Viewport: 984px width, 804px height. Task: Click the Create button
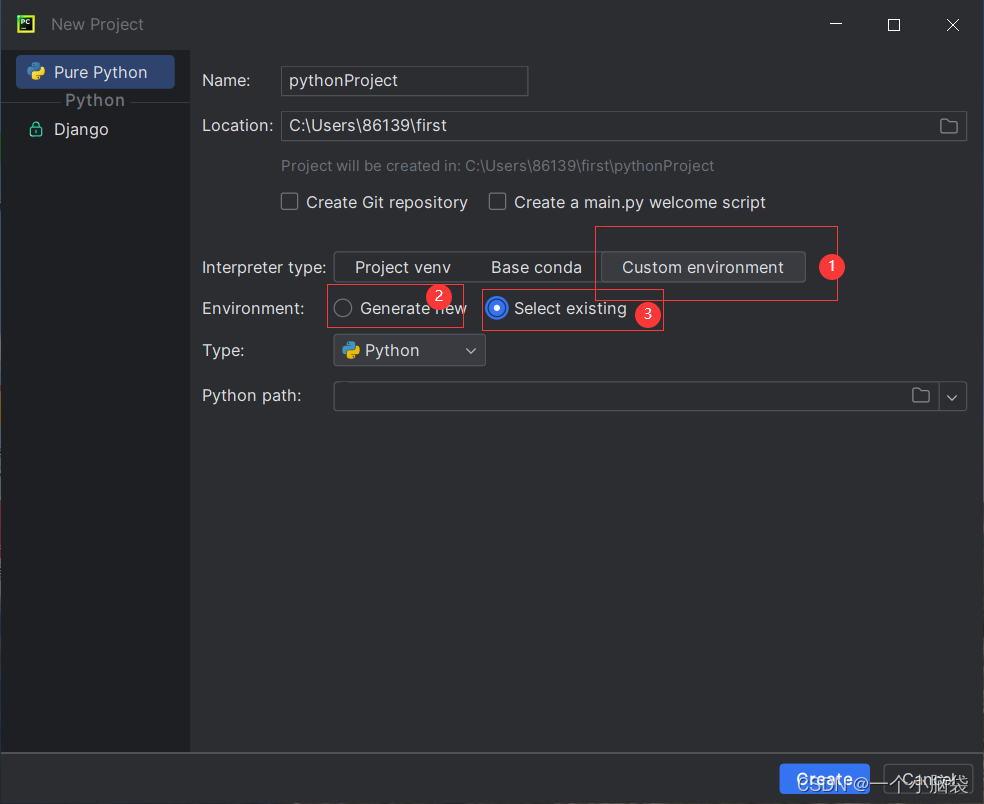click(824, 779)
